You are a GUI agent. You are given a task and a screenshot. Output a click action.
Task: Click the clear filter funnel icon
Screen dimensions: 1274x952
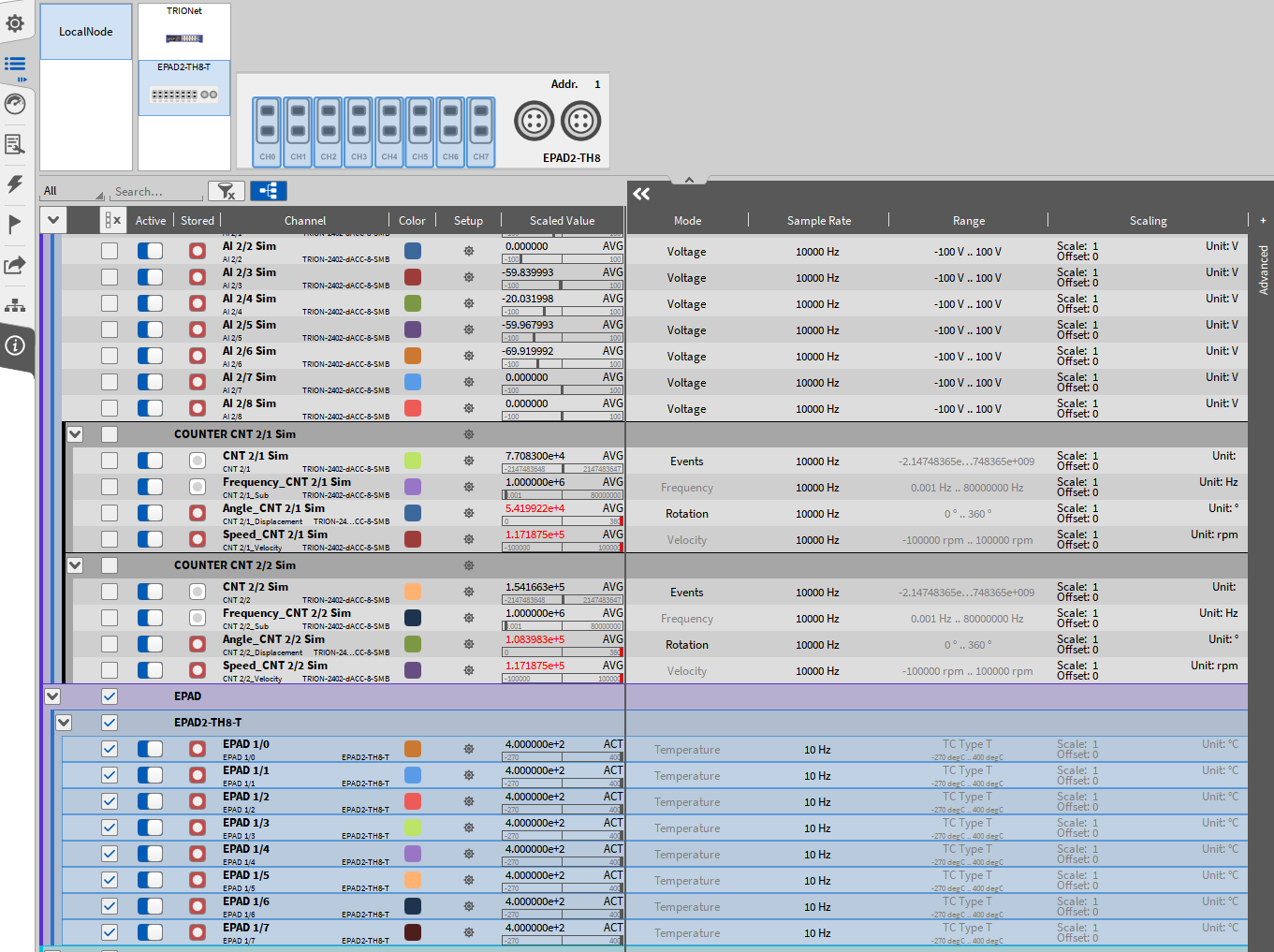pos(227,191)
